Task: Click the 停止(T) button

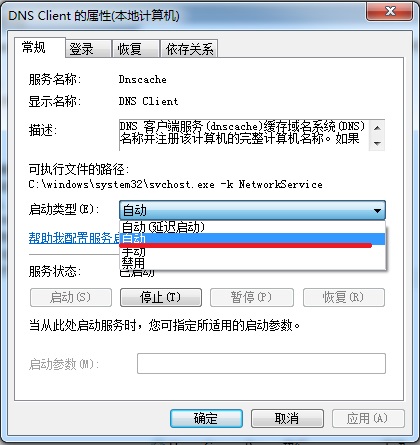Action: coord(161,297)
